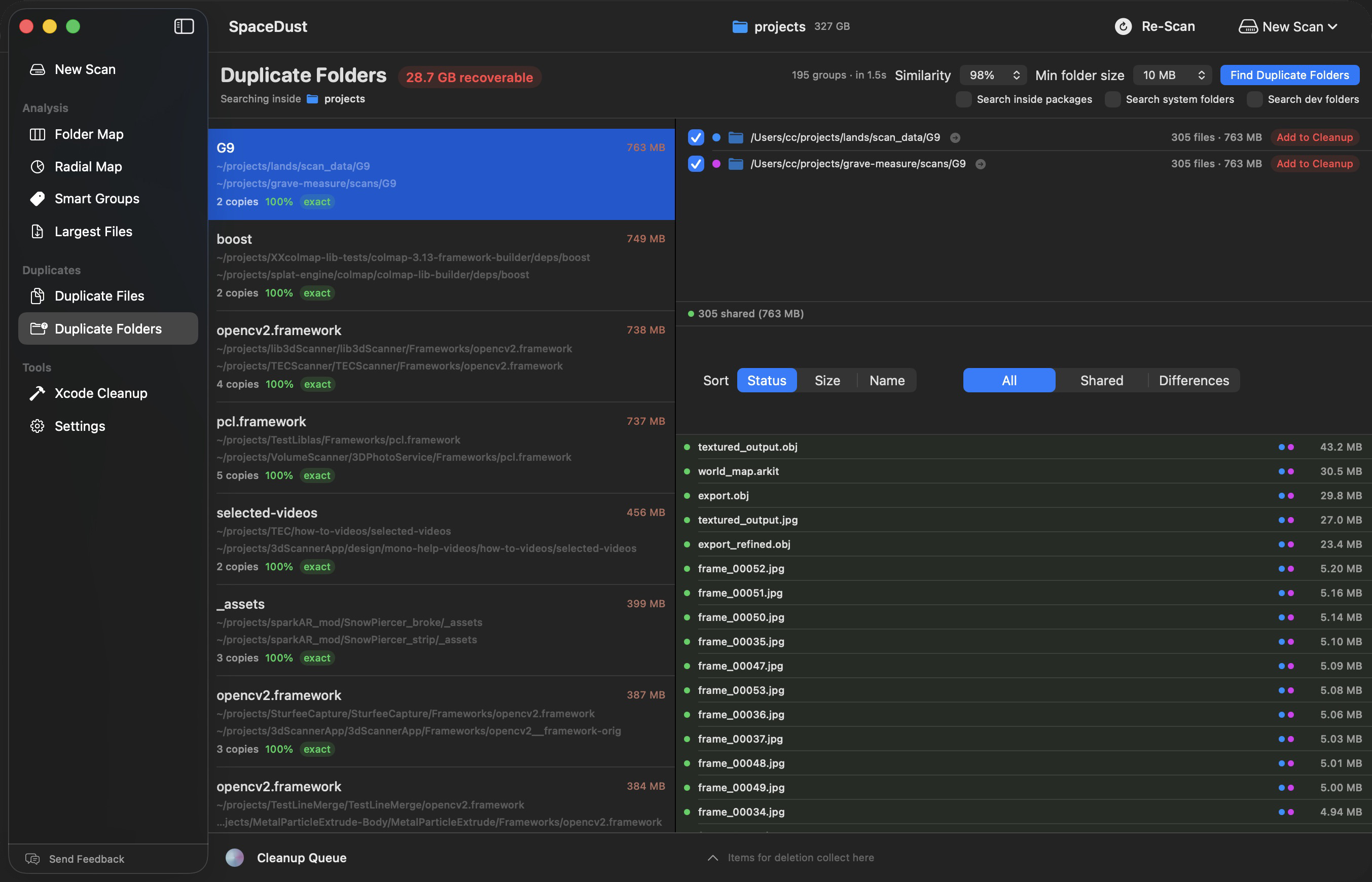Enable Search inside packages checkbox
Screen dimensions: 1372x882
963,99
